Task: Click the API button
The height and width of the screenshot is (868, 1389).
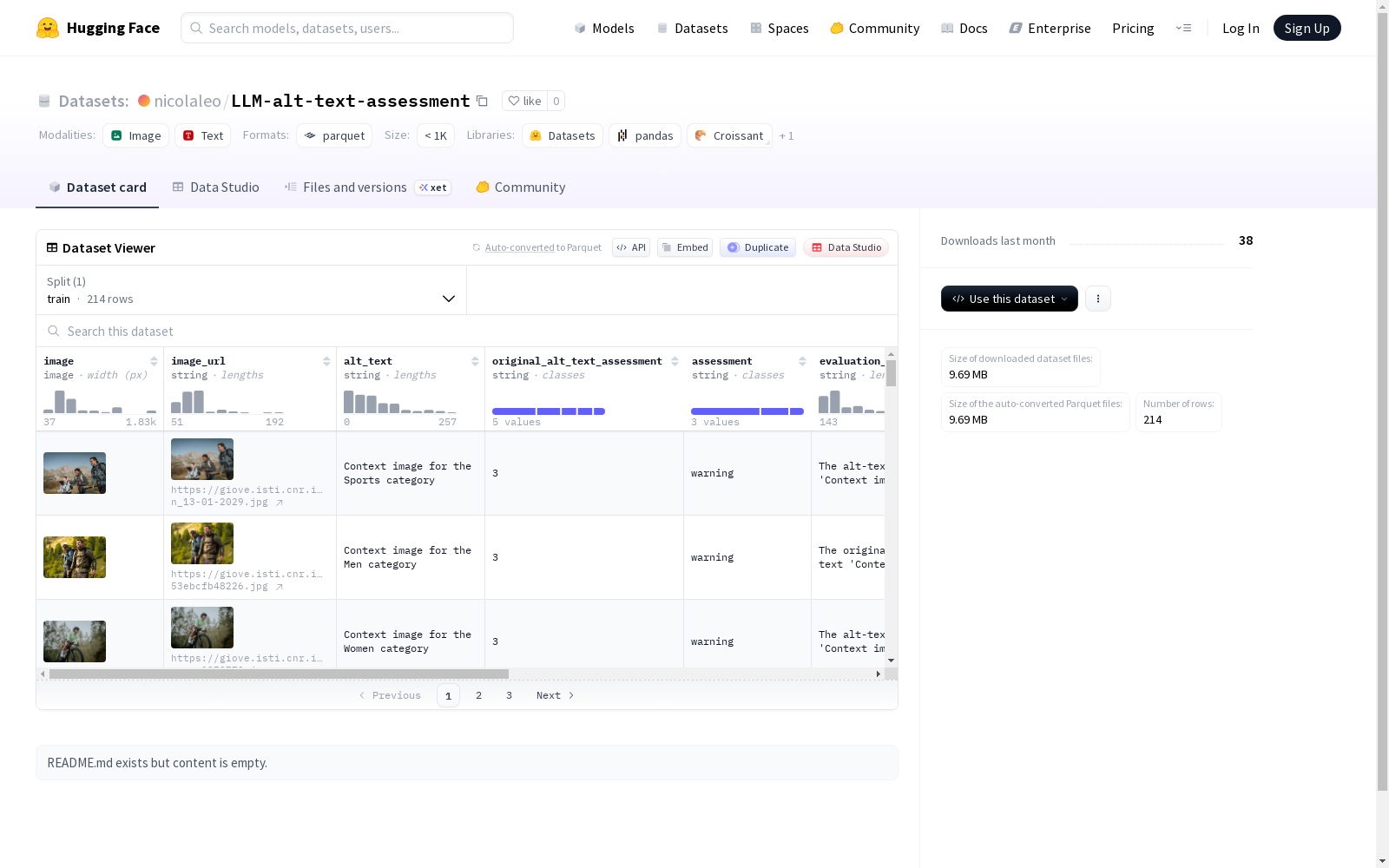Action: click(x=631, y=247)
